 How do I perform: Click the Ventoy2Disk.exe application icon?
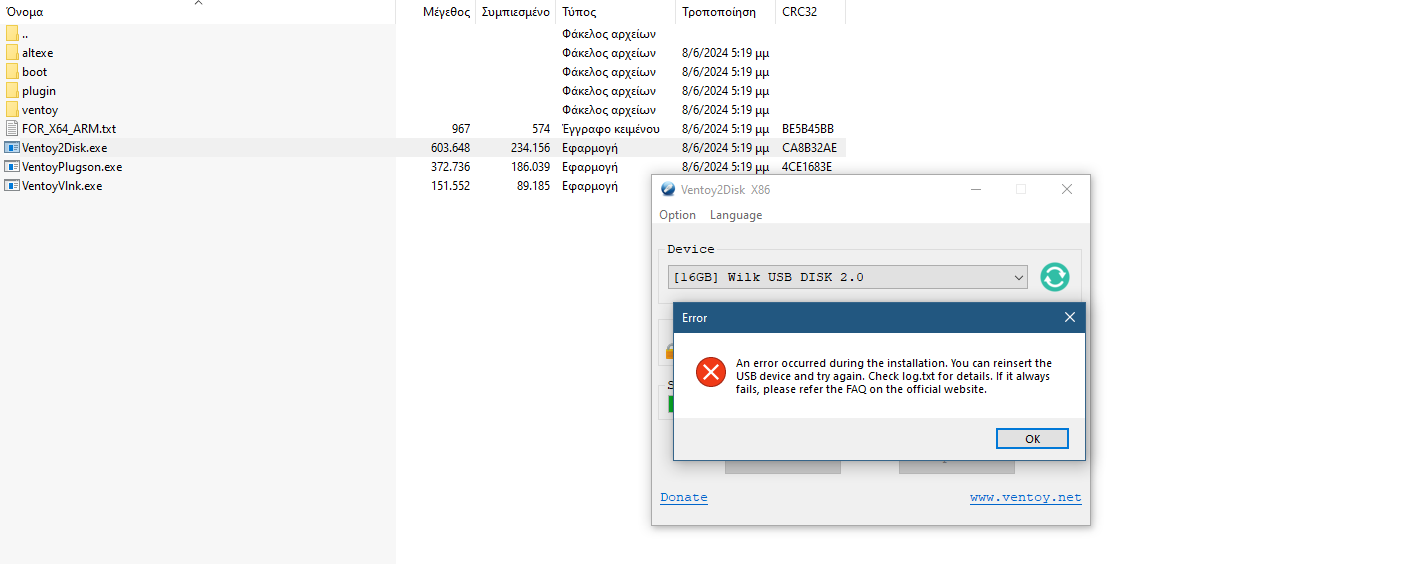pos(12,148)
